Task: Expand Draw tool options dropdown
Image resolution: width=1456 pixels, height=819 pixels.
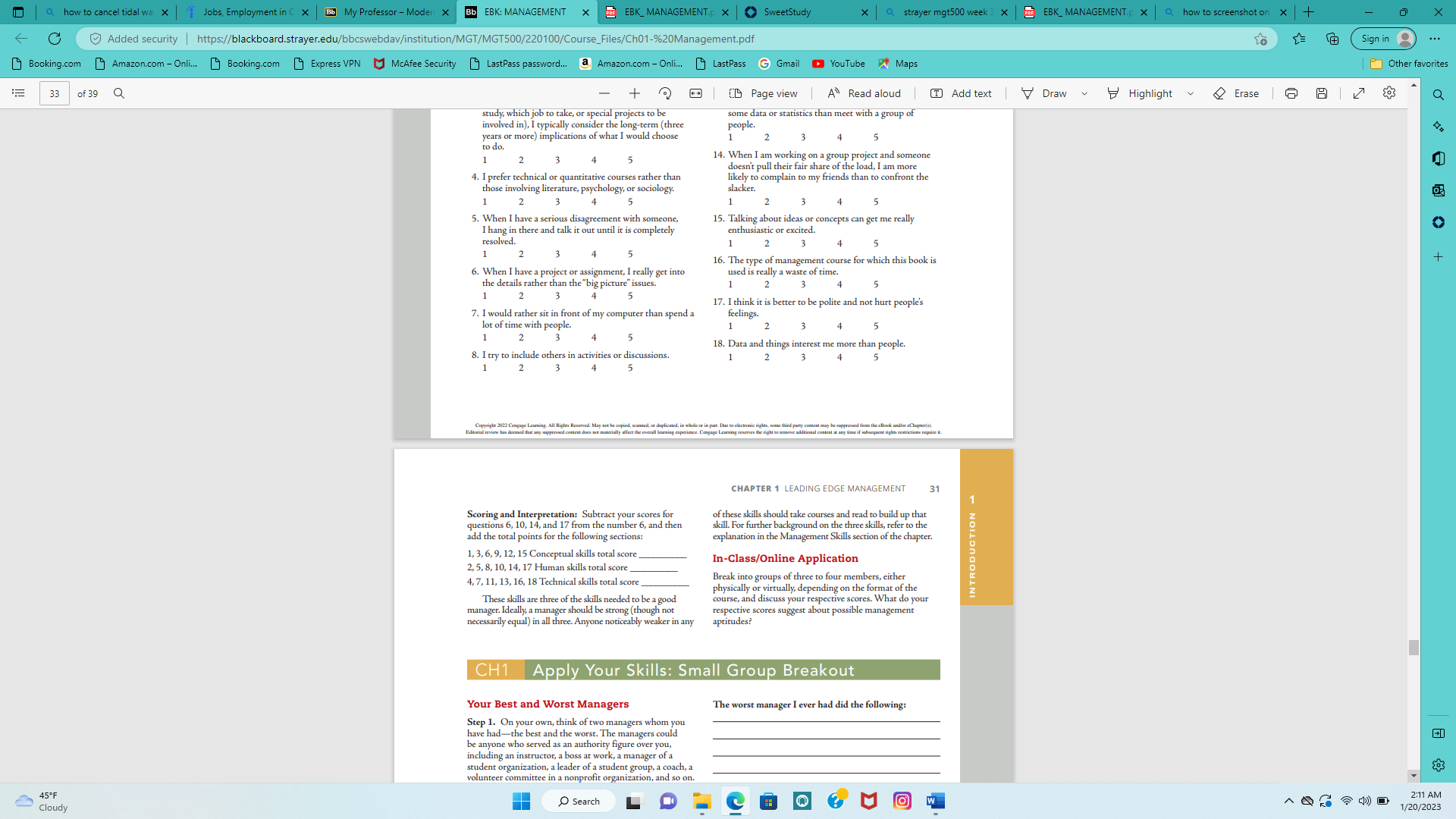Action: (1084, 93)
